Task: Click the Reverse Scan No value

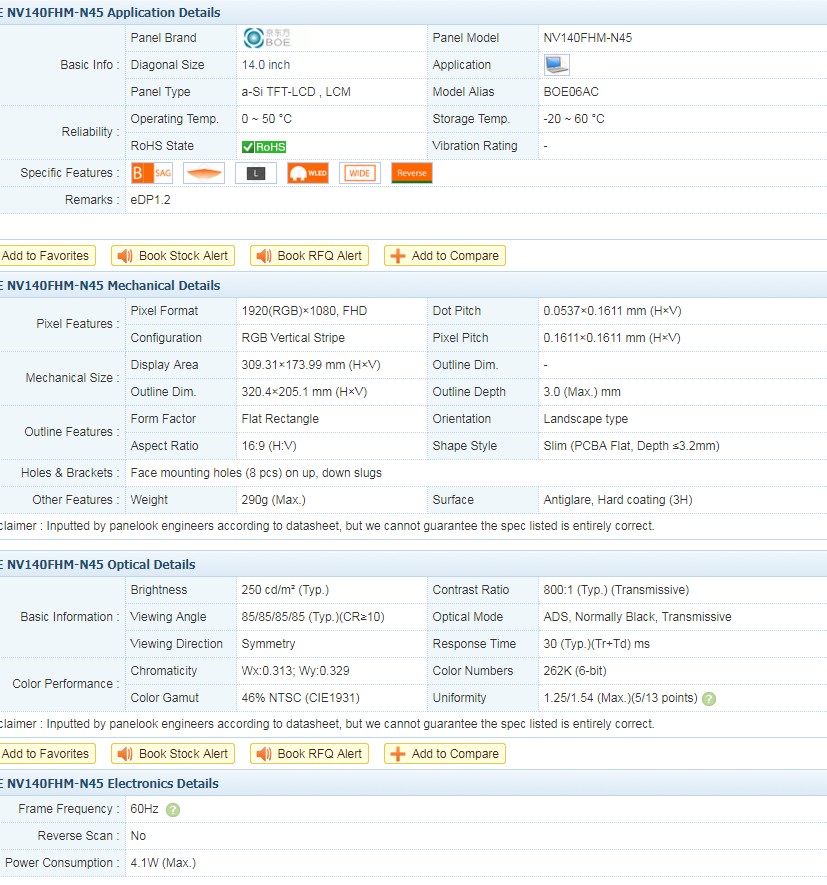Action: pyautogui.click(x=138, y=836)
